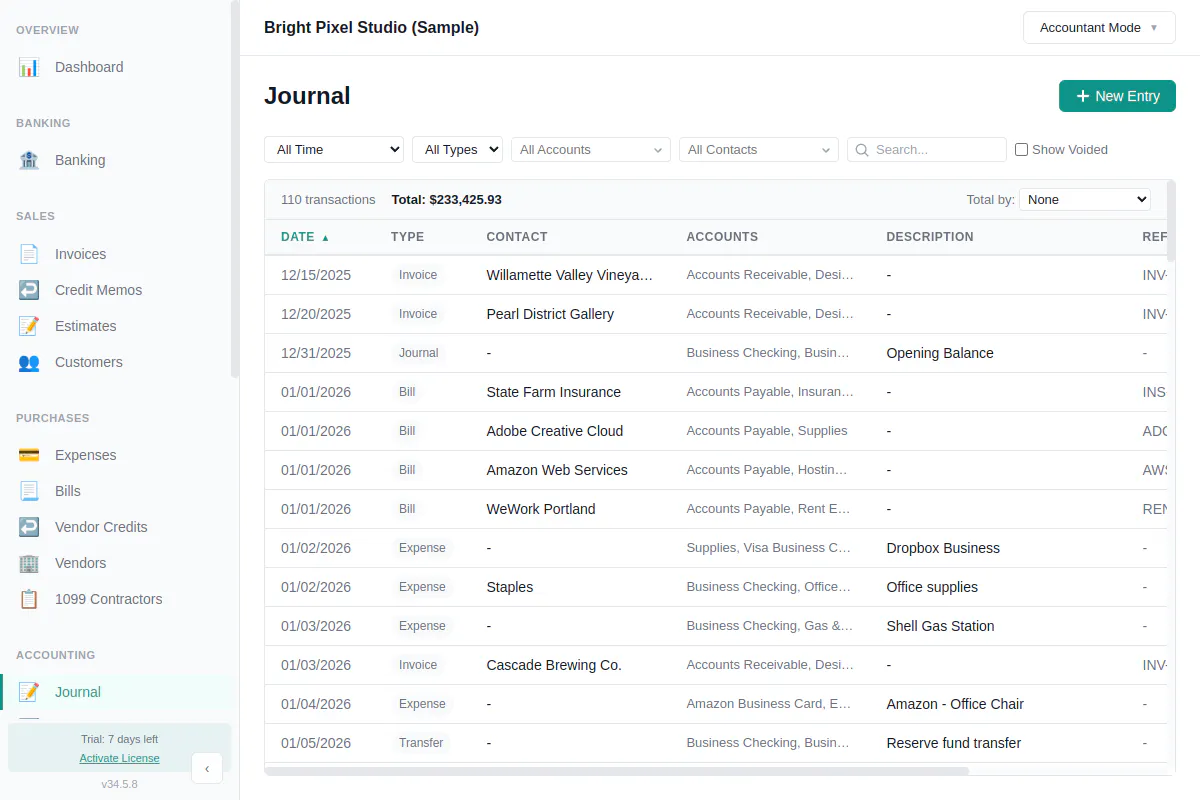Sort by the Contact column header
Image resolution: width=1200 pixels, height=800 pixels.
[517, 237]
